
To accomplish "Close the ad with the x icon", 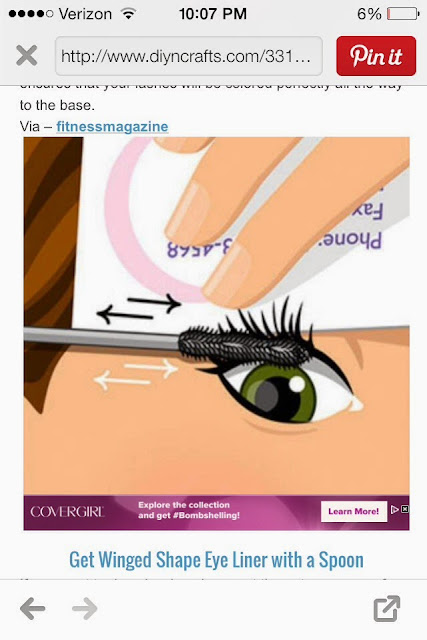I will coord(405,509).
